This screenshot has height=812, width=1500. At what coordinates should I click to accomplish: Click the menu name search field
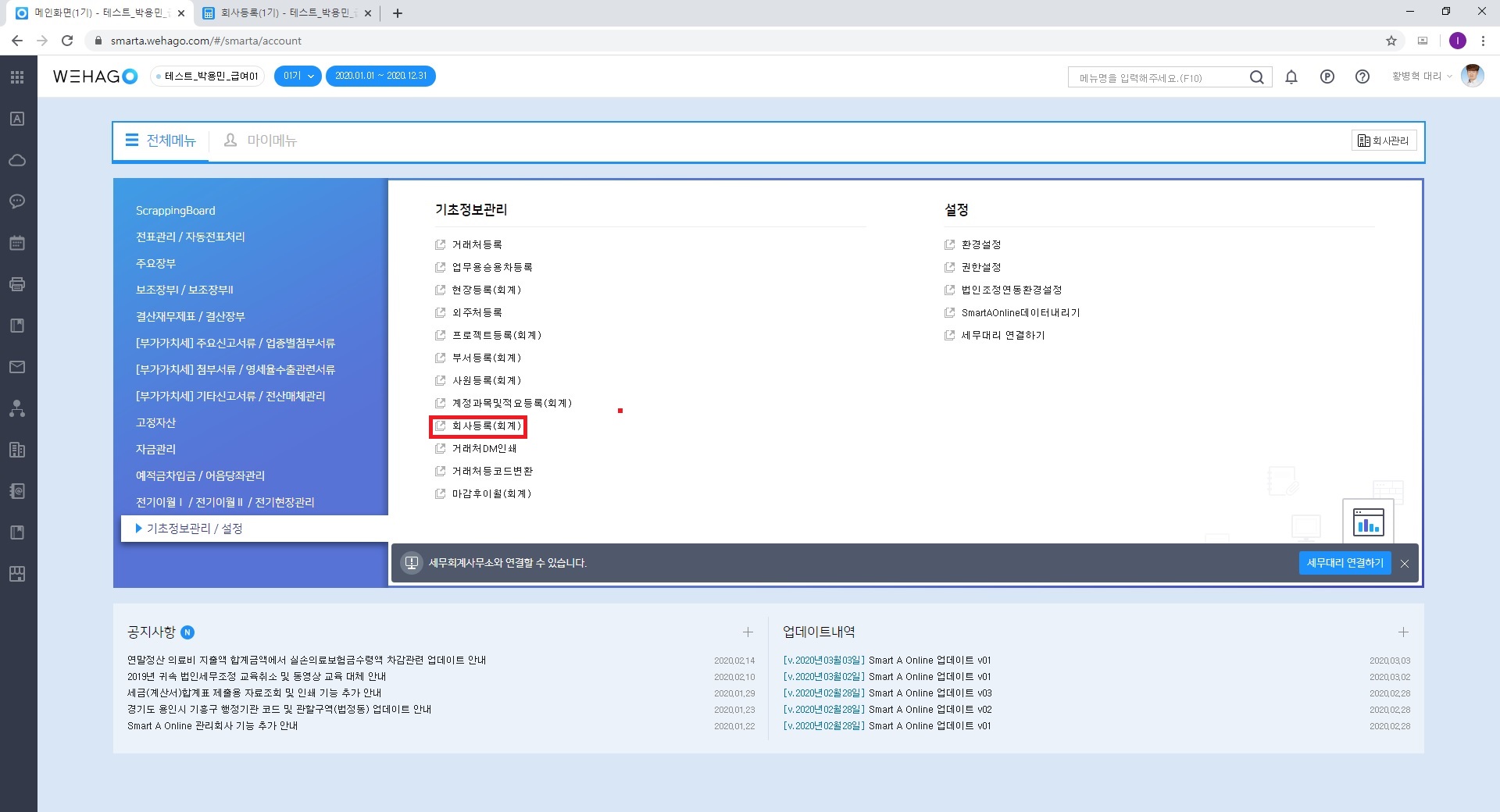(x=1156, y=77)
